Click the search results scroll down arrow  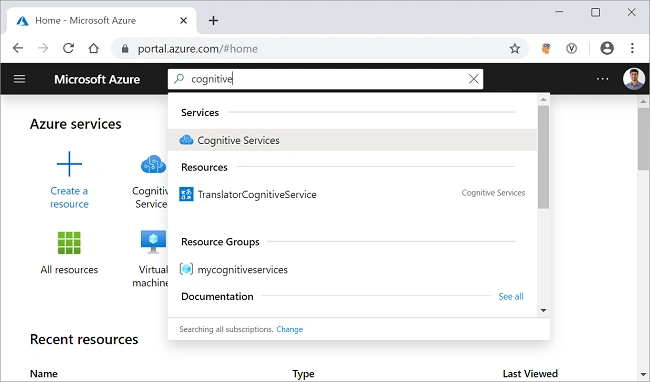click(x=543, y=310)
